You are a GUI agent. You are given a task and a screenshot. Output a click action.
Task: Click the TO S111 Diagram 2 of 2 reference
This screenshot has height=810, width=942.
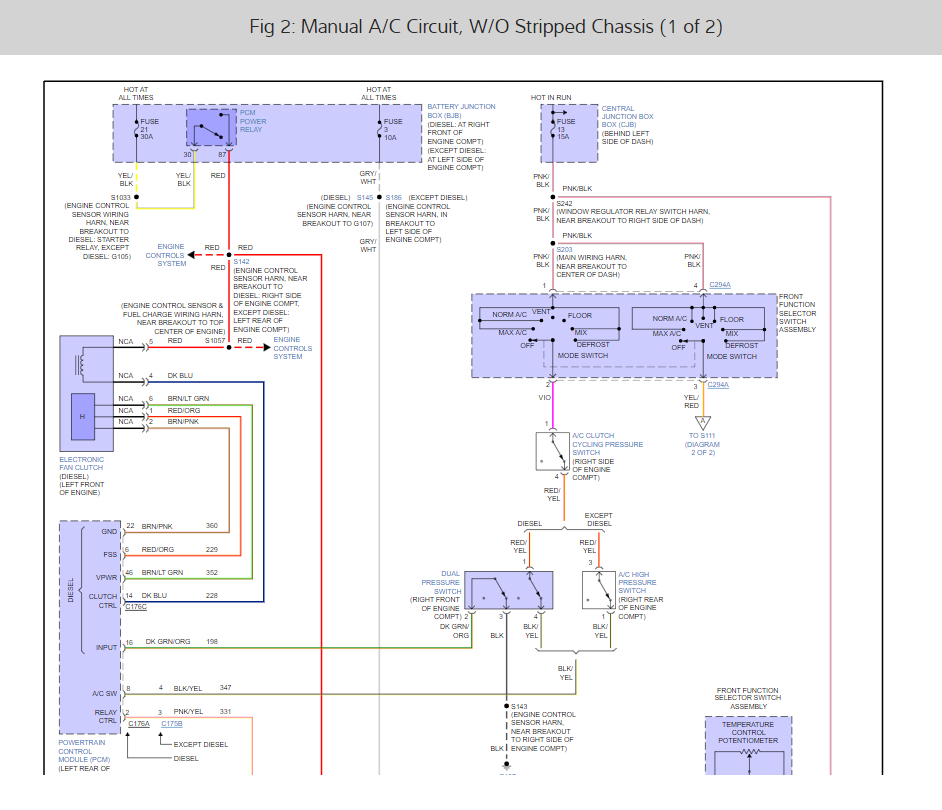point(702,444)
